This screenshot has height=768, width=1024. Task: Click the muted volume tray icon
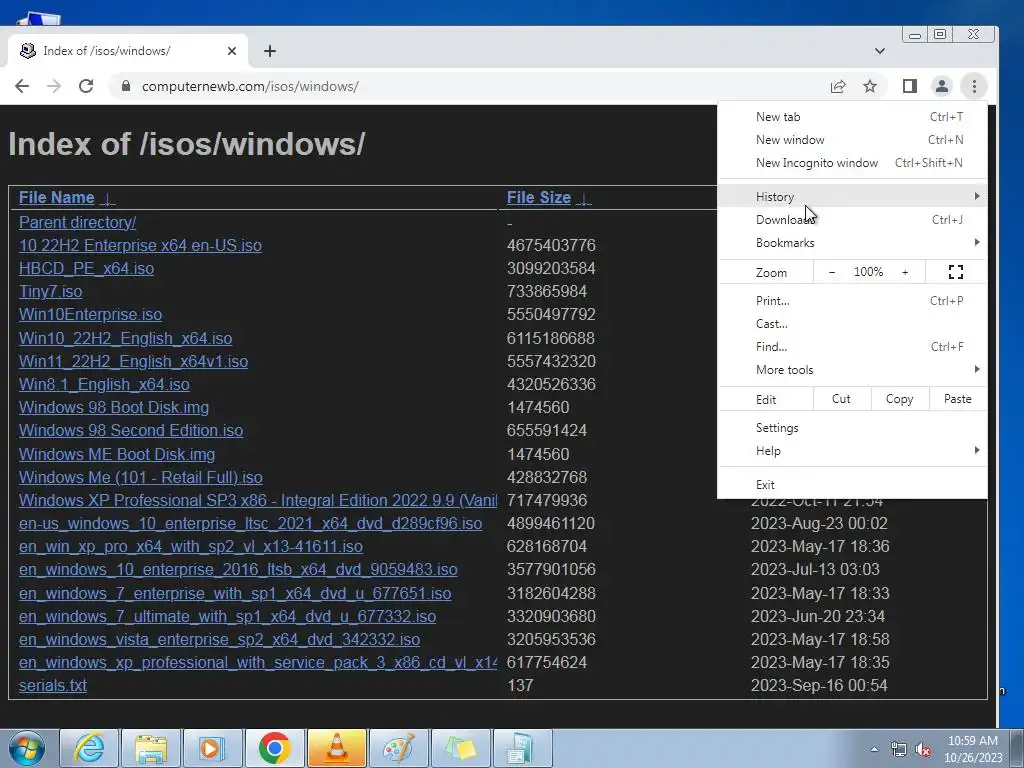(x=923, y=750)
